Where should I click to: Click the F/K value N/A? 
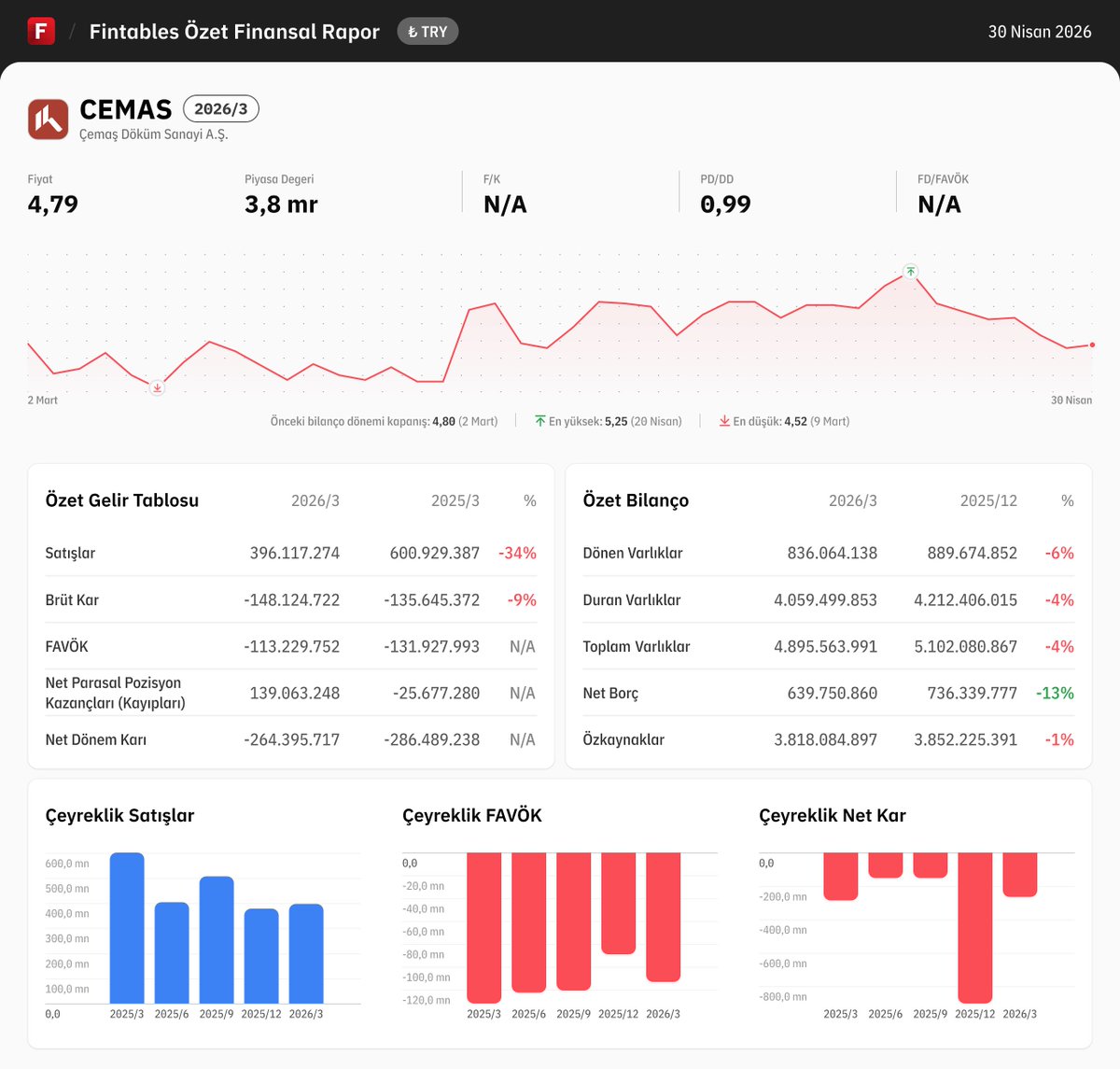[505, 204]
